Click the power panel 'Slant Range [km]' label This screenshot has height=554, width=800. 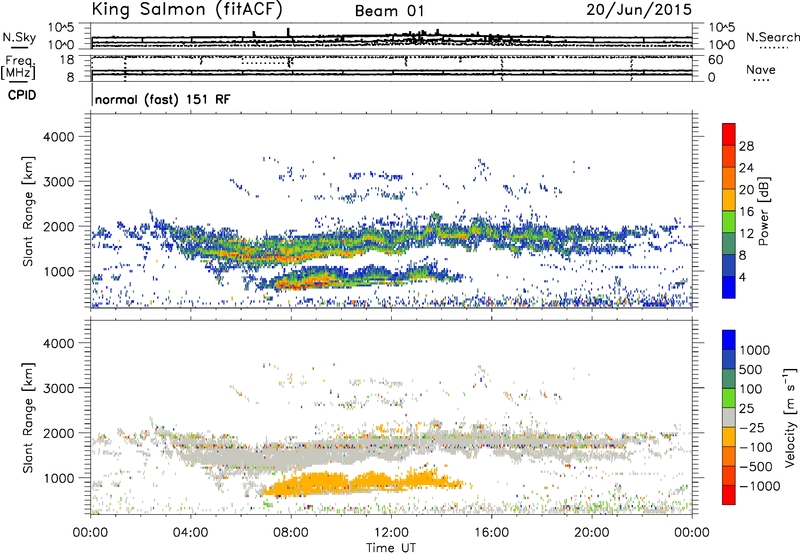click(x=28, y=211)
